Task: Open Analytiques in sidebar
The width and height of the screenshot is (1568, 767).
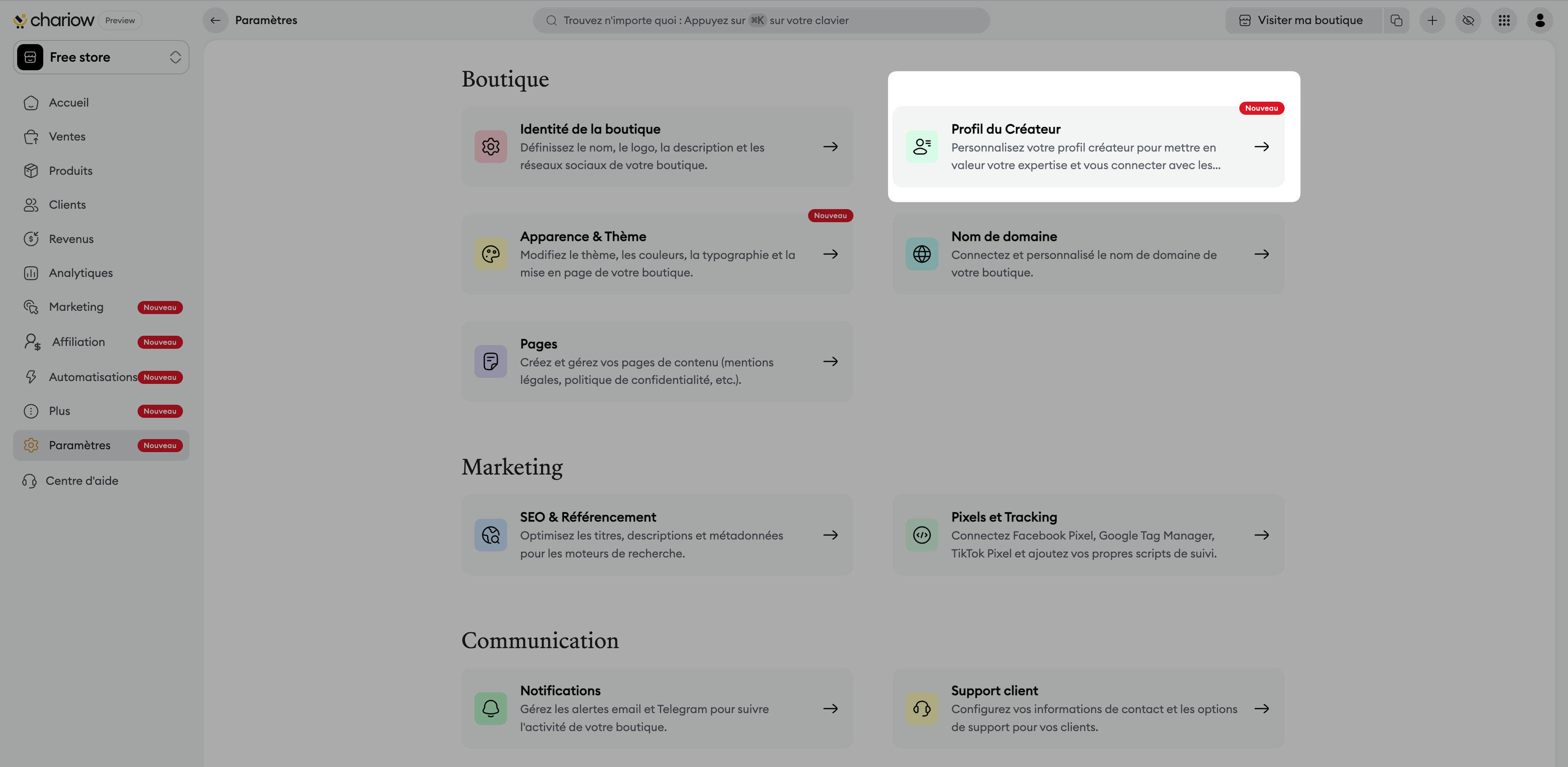Action: coord(80,273)
